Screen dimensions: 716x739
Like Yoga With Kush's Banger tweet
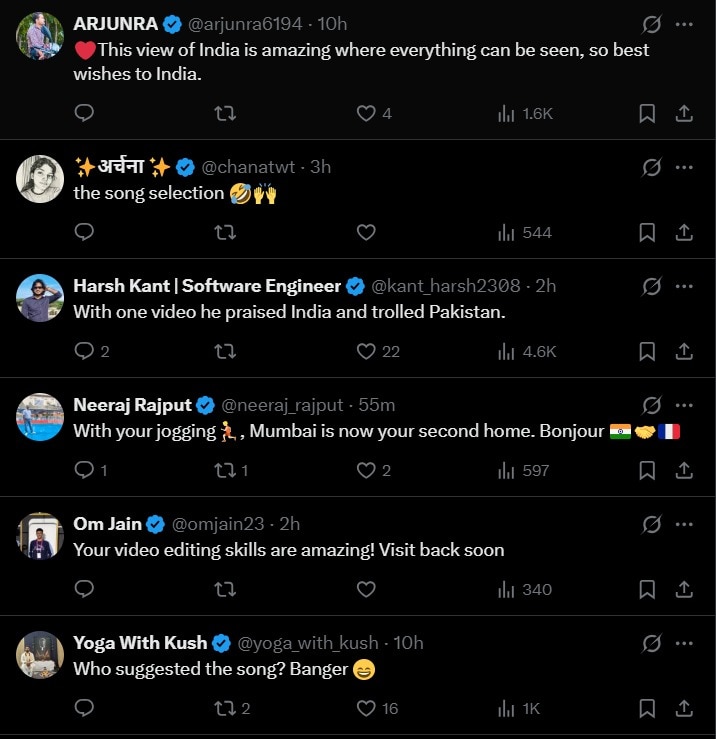click(x=366, y=708)
